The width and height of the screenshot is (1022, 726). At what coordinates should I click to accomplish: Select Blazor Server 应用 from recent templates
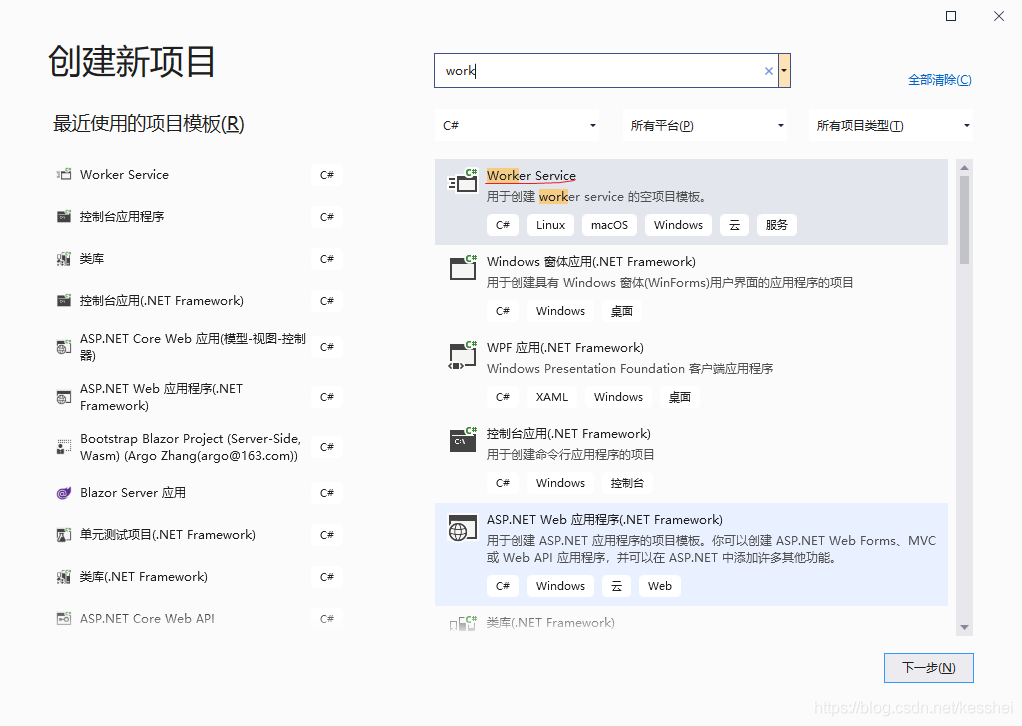click(198, 493)
